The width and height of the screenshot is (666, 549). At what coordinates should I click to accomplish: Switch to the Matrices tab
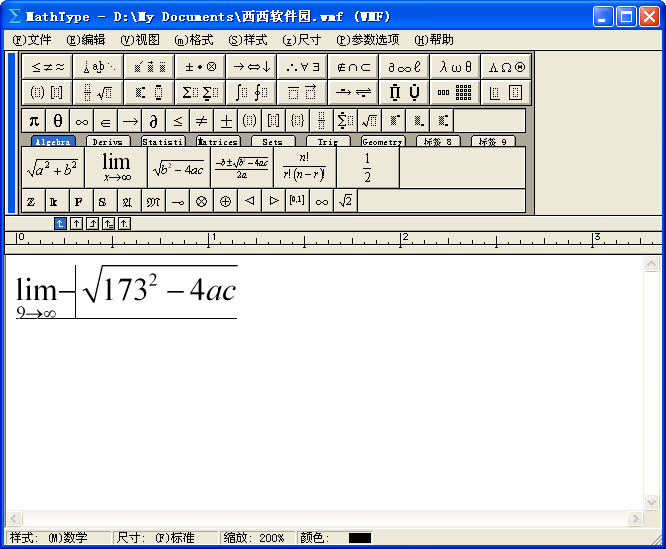pos(217,142)
